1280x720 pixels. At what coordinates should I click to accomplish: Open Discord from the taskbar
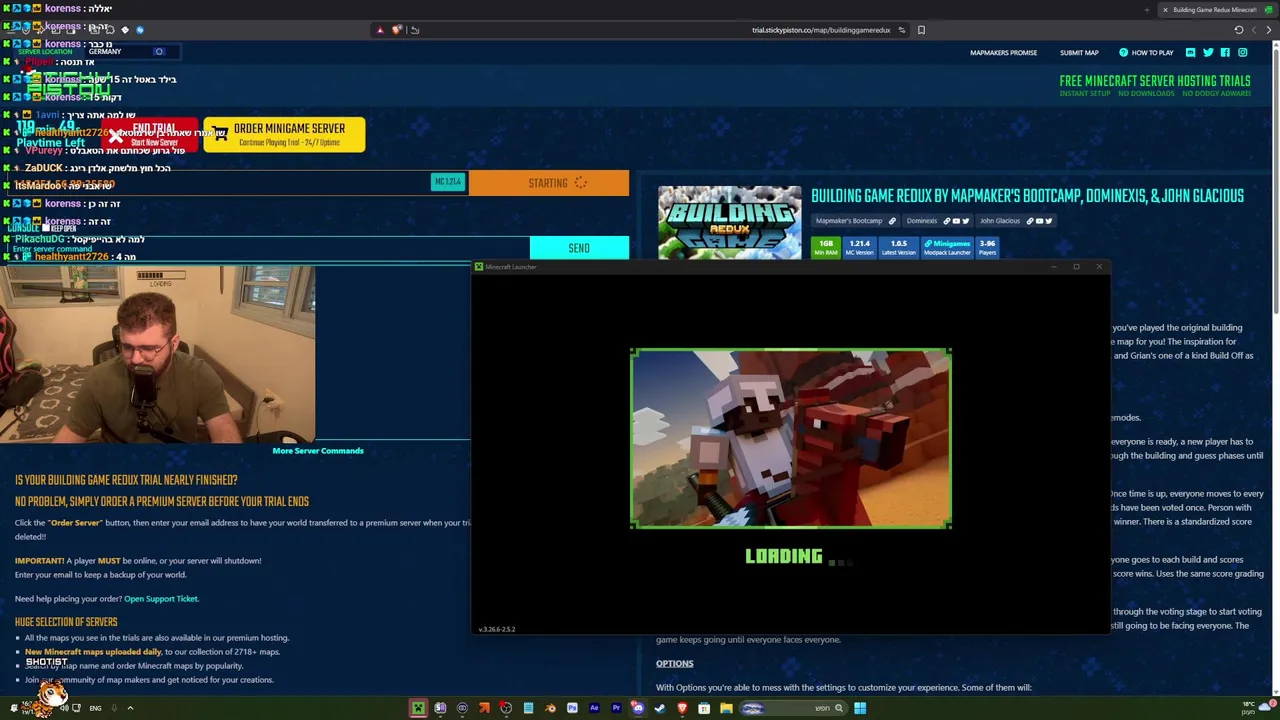[638, 708]
